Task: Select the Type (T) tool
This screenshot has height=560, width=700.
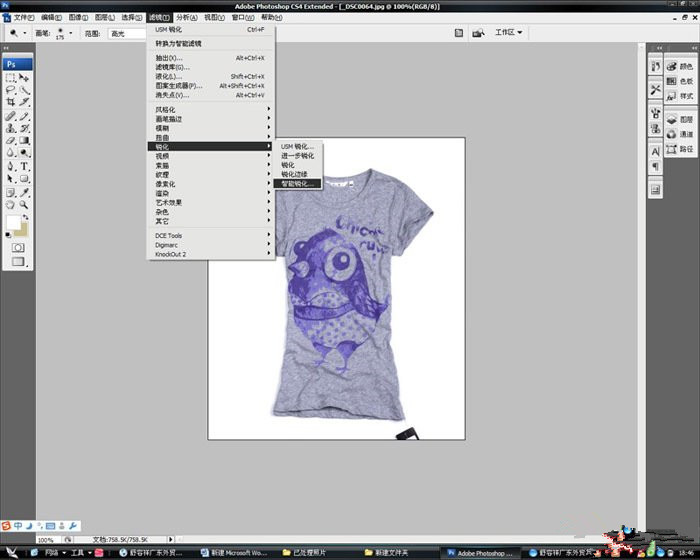Action: coord(24,166)
